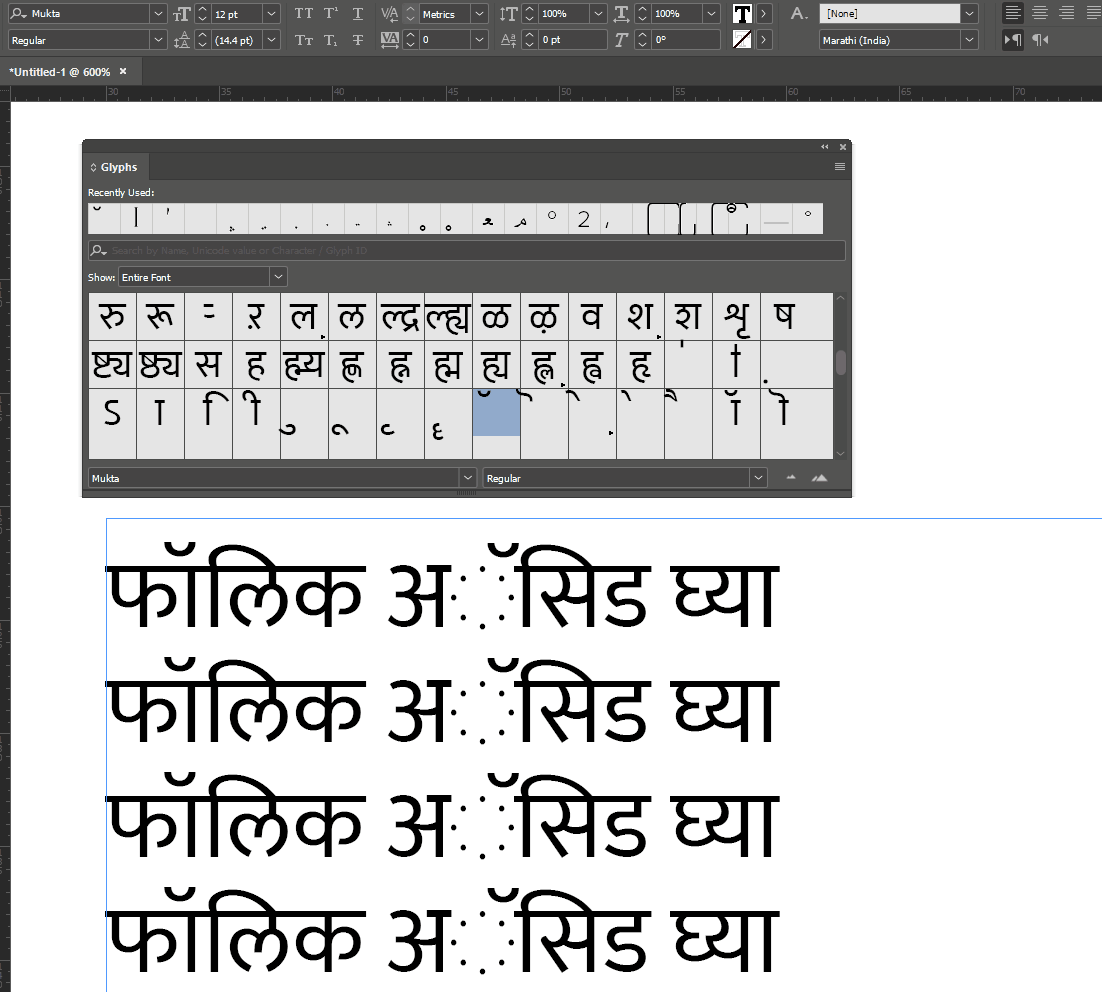Select the recently used 2 glyph
The height and width of the screenshot is (992, 1102).
click(583, 219)
